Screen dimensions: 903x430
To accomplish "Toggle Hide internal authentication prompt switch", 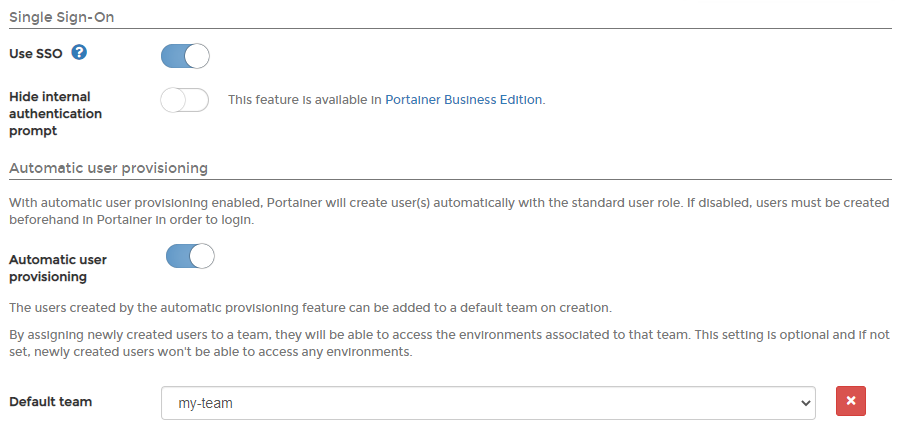I will pyautogui.click(x=185, y=100).
